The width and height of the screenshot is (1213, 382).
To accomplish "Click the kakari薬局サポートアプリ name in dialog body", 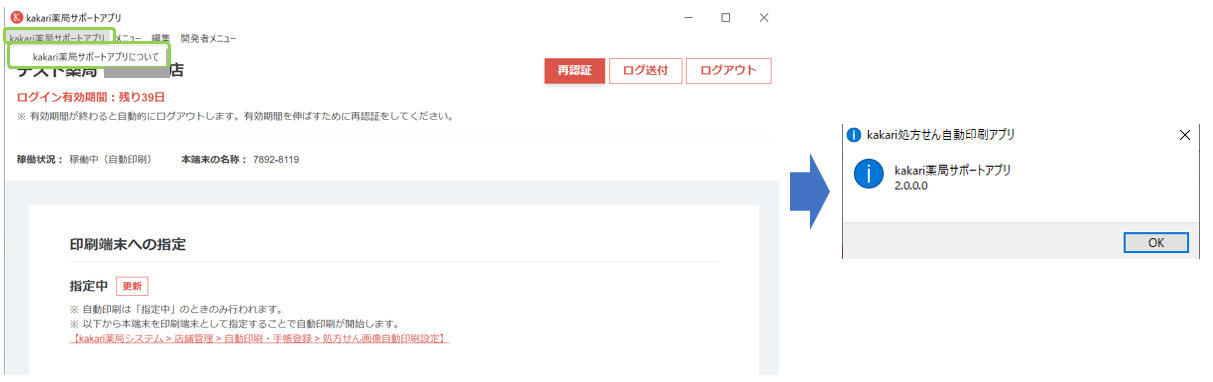I will [x=953, y=170].
